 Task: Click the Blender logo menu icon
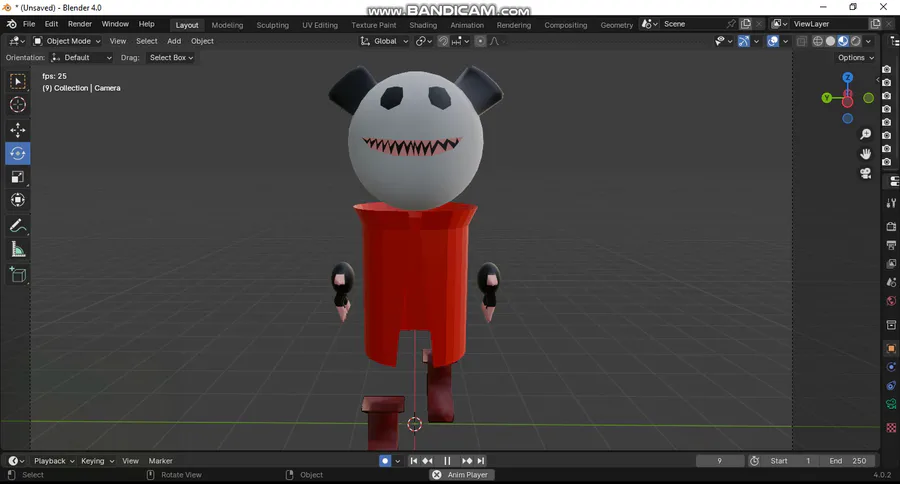click(x=11, y=24)
